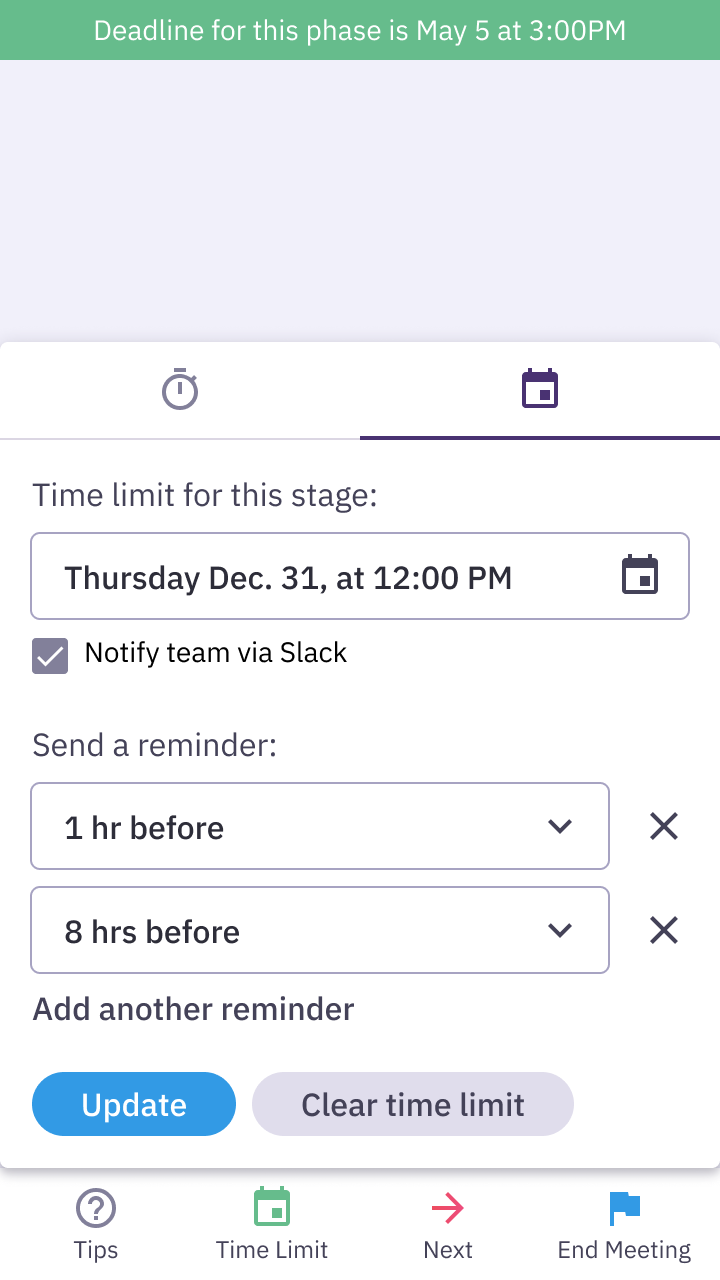
Task: Remove the "1 hr before" reminder
Action: pos(663,826)
